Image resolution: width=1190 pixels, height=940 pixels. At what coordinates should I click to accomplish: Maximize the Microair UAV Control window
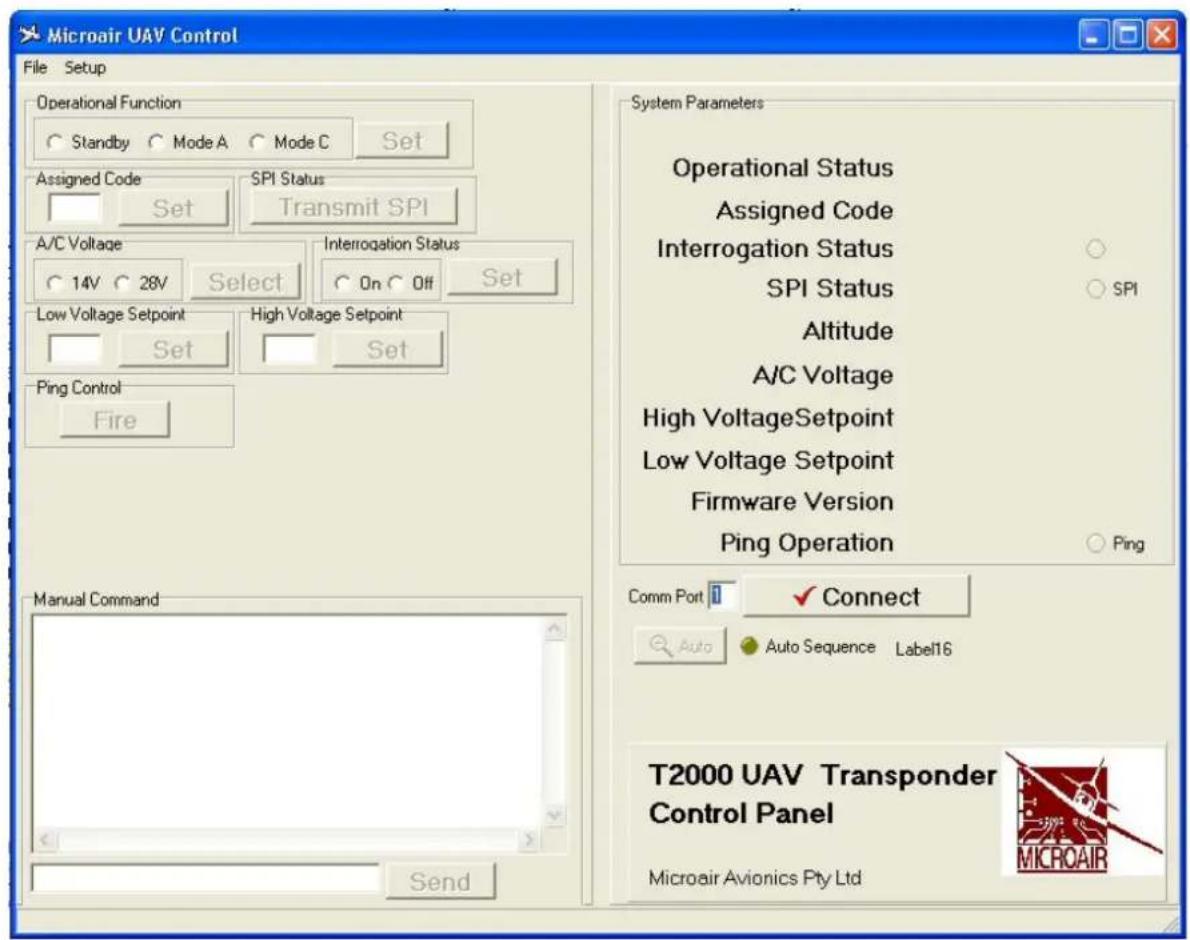click(1128, 35)
